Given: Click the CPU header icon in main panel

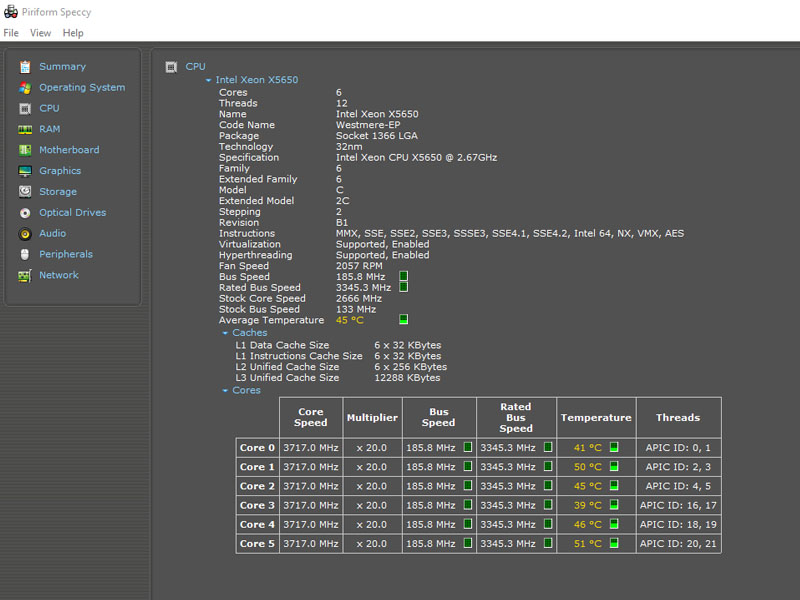Looking at the screenshot, I should [x=171, y=67].
